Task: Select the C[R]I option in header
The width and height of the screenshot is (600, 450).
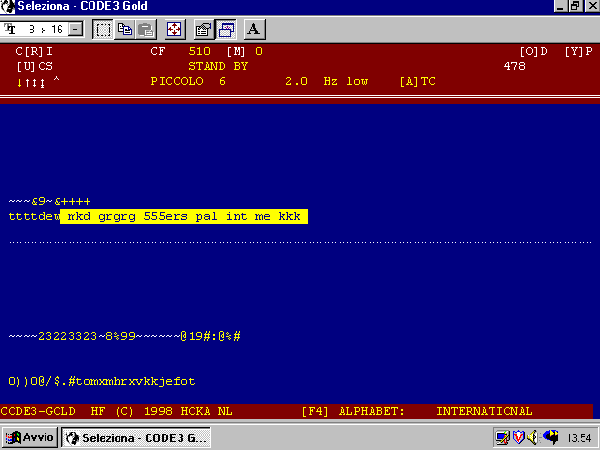Action: coord(35,50)
